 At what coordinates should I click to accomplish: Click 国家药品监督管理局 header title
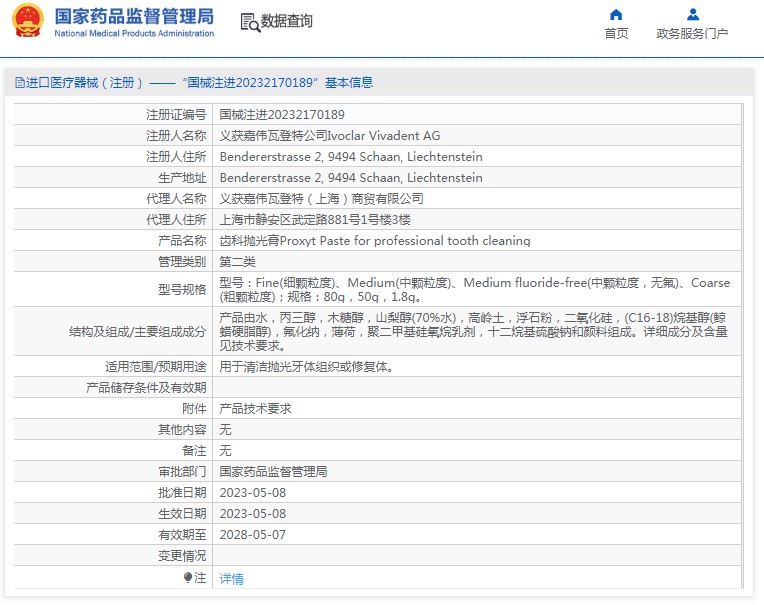pos(134,16)
